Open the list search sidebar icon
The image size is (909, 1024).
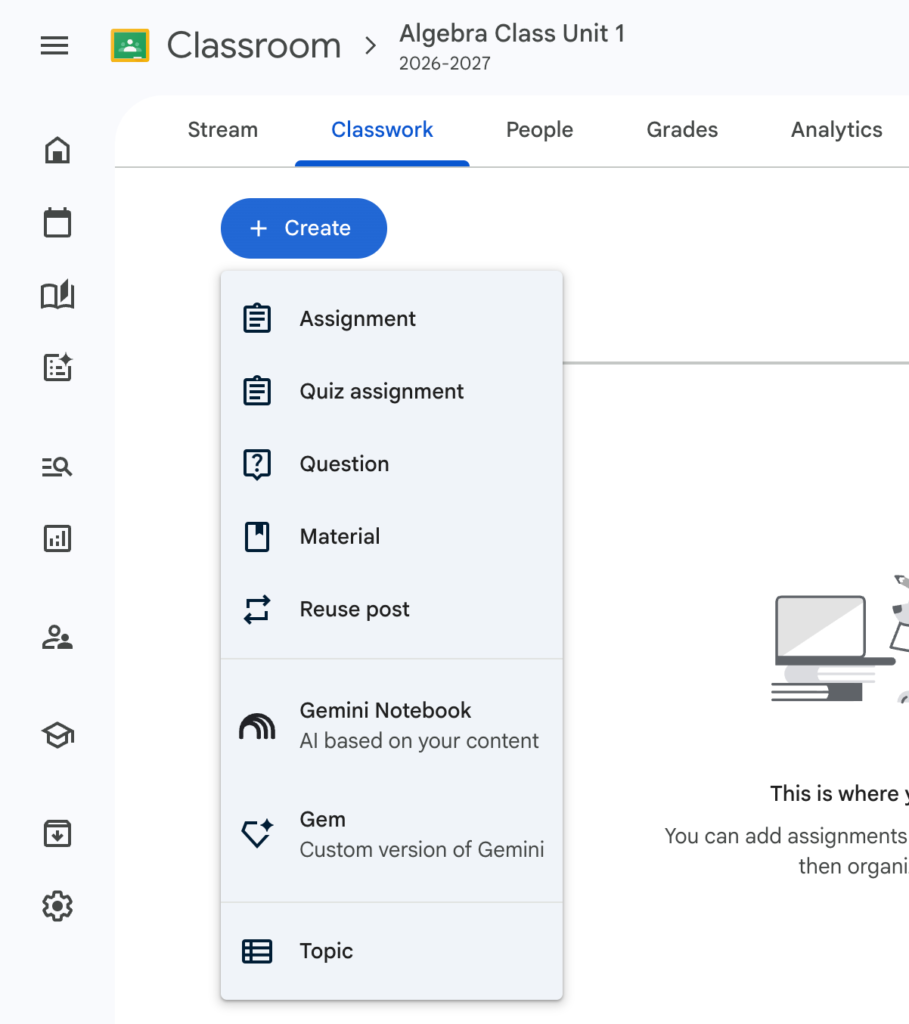click(57, 466)
